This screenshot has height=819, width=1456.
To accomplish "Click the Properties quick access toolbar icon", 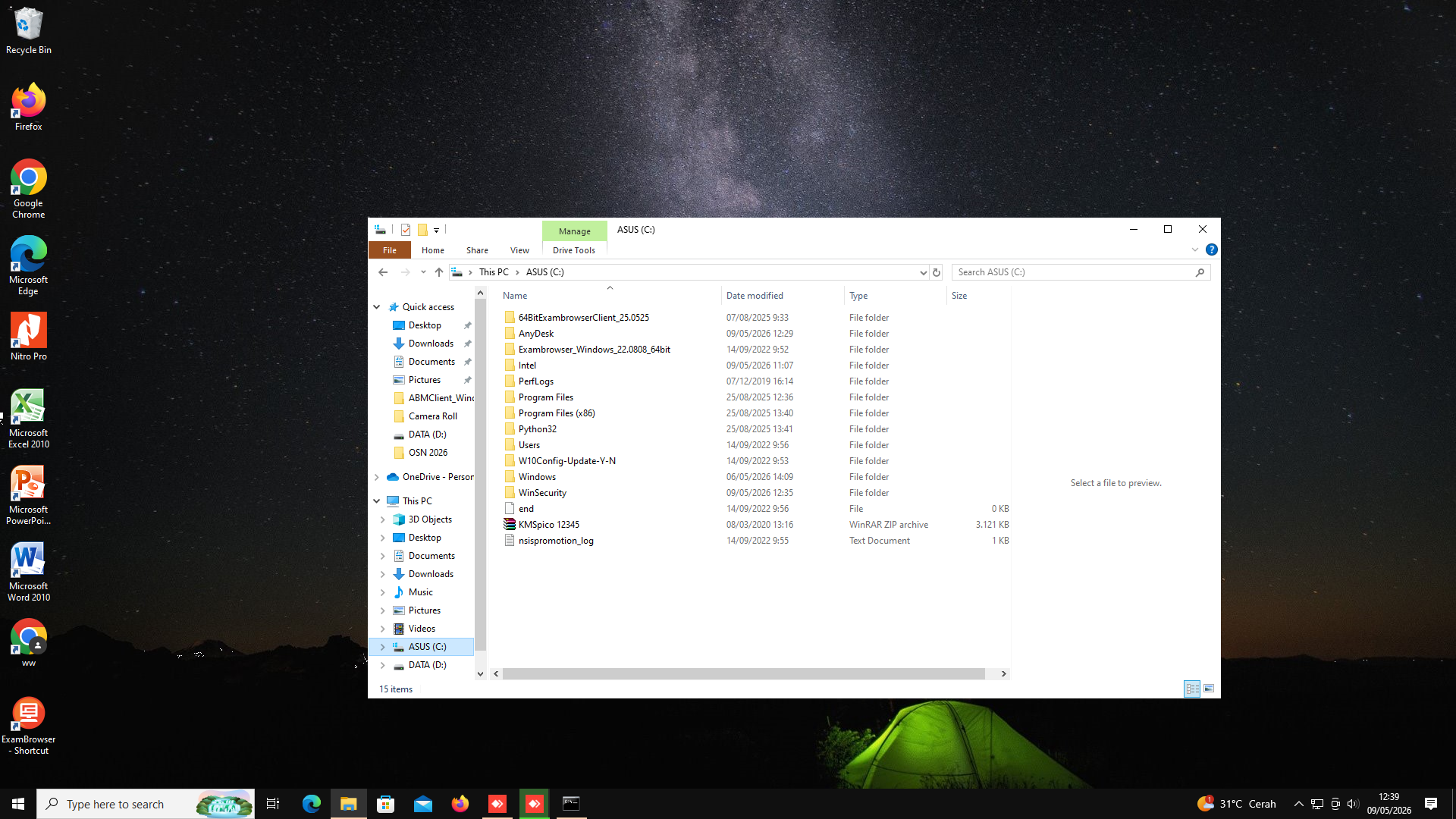I will pyautogui.click(x=406, y=230).
